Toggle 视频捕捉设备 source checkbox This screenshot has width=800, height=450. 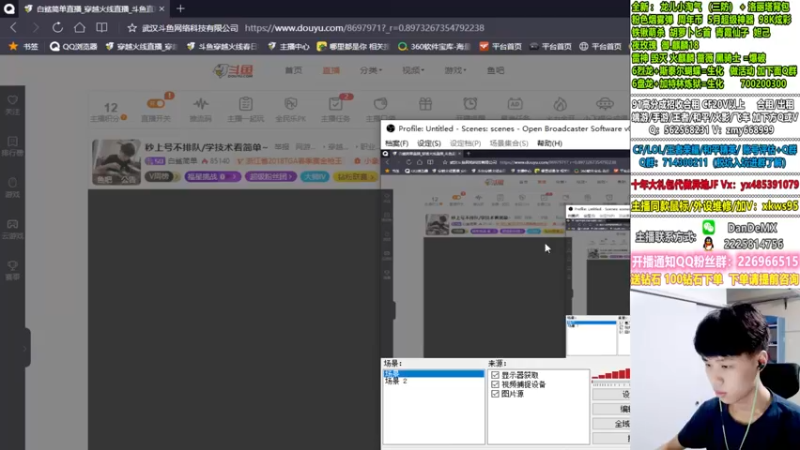[x=495, y=384]
